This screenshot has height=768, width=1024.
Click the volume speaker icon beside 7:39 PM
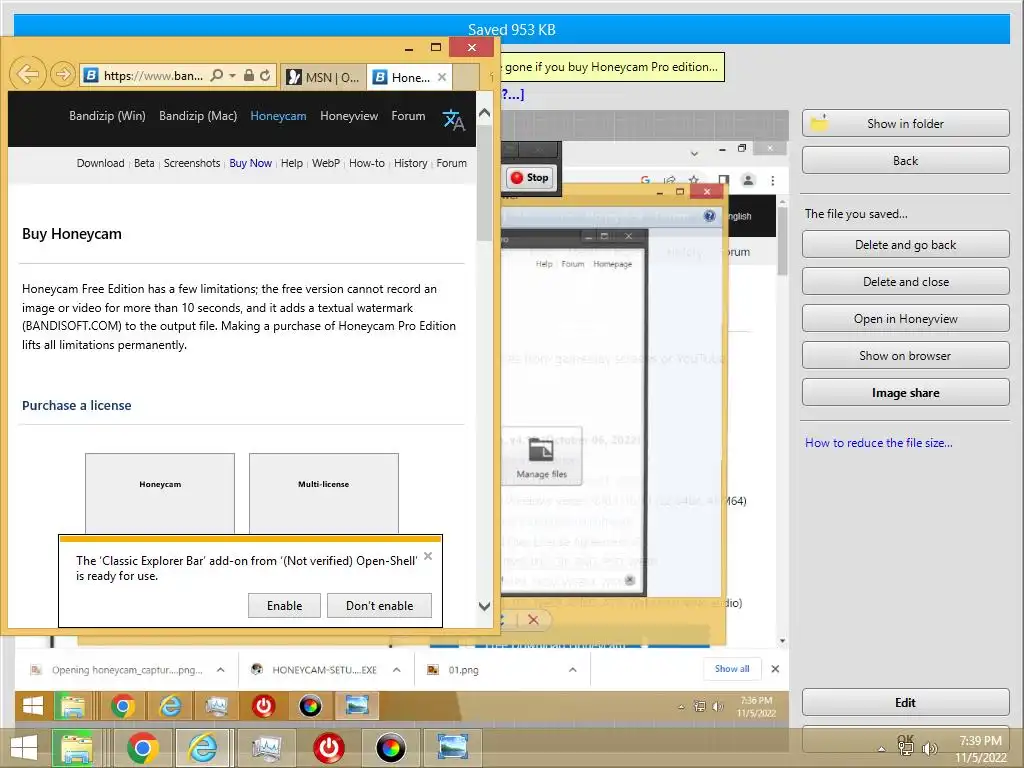pos(929,748)
